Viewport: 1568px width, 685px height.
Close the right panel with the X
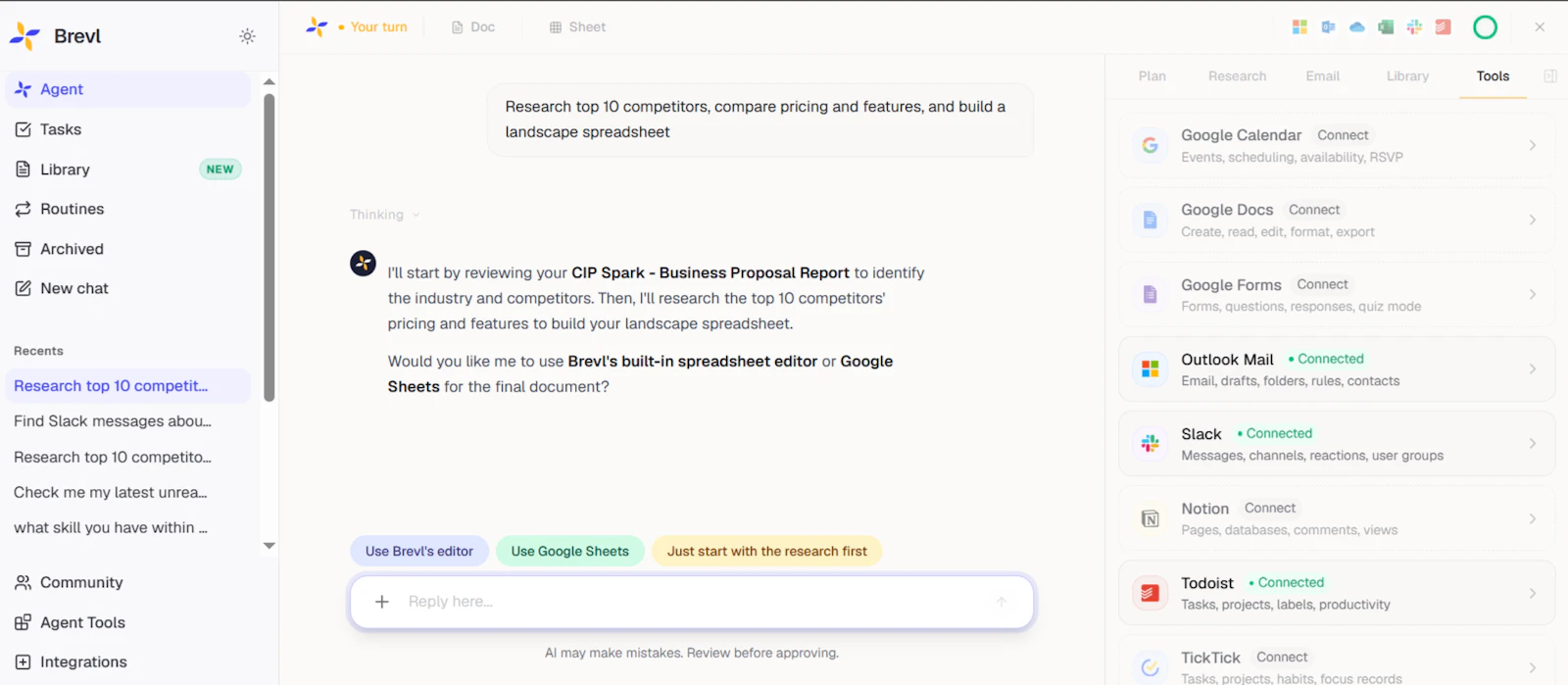coord(1540,27)
